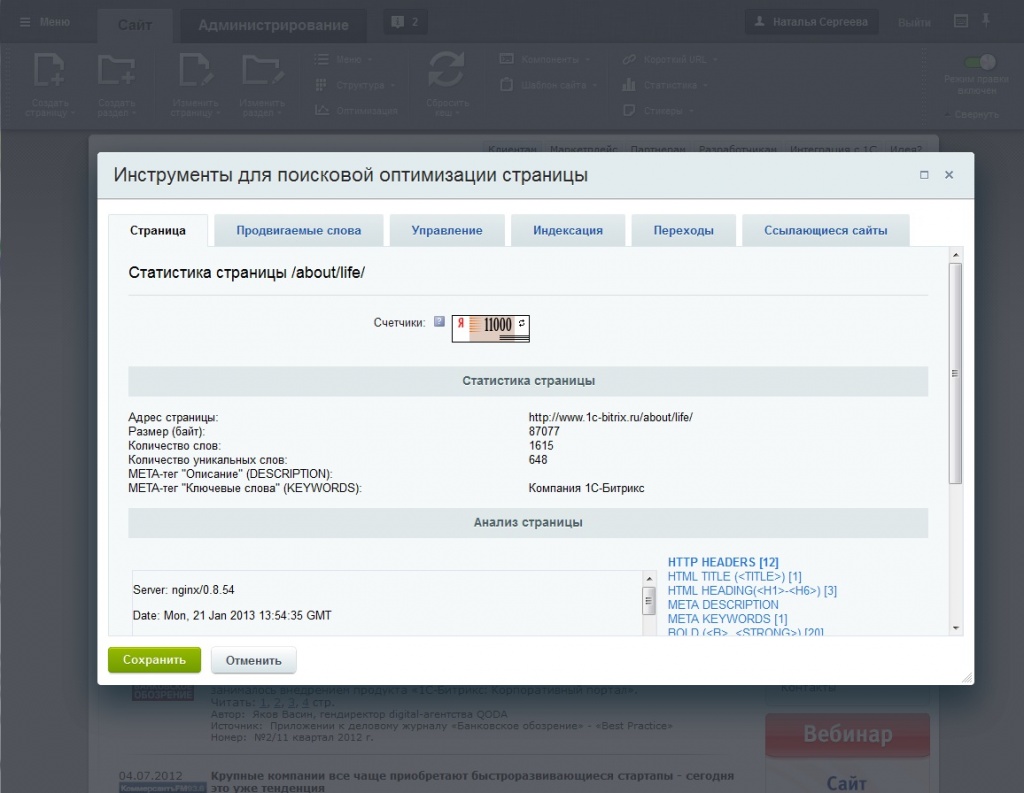
Task: Expand the Структура dropdown
Action: click(x=355, y=85)
